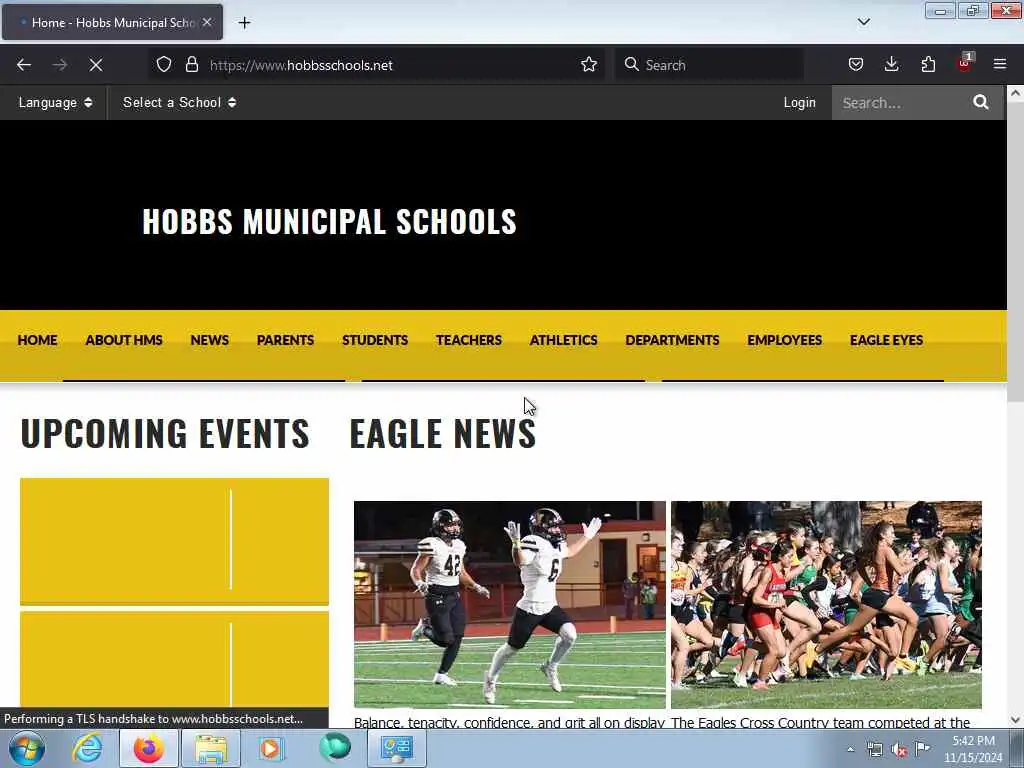
Task: Click the network tray icon
Action: click(874, 750)
